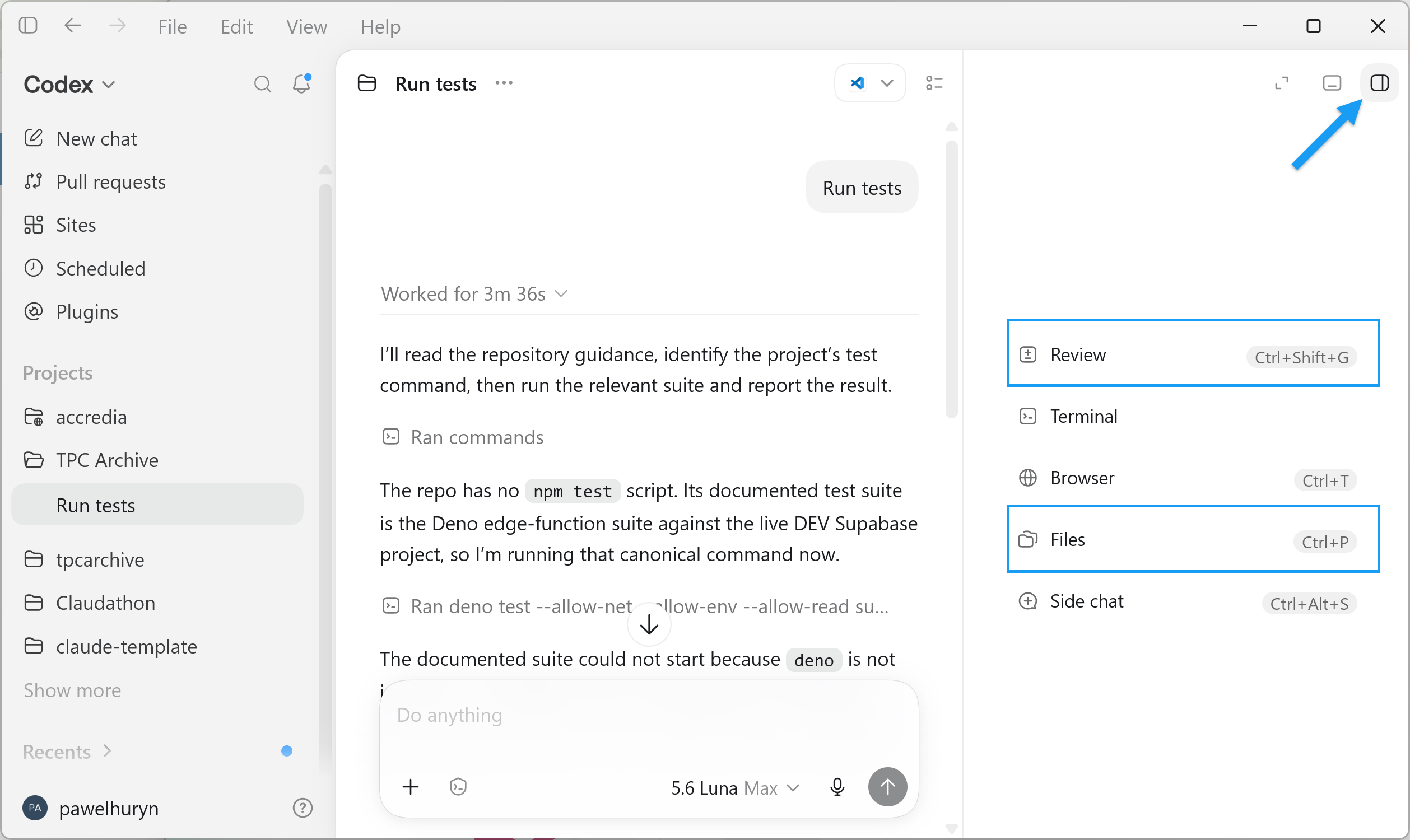Open the Edit menu
Viewport: 1410px width, 840px height.
(236, 27)
